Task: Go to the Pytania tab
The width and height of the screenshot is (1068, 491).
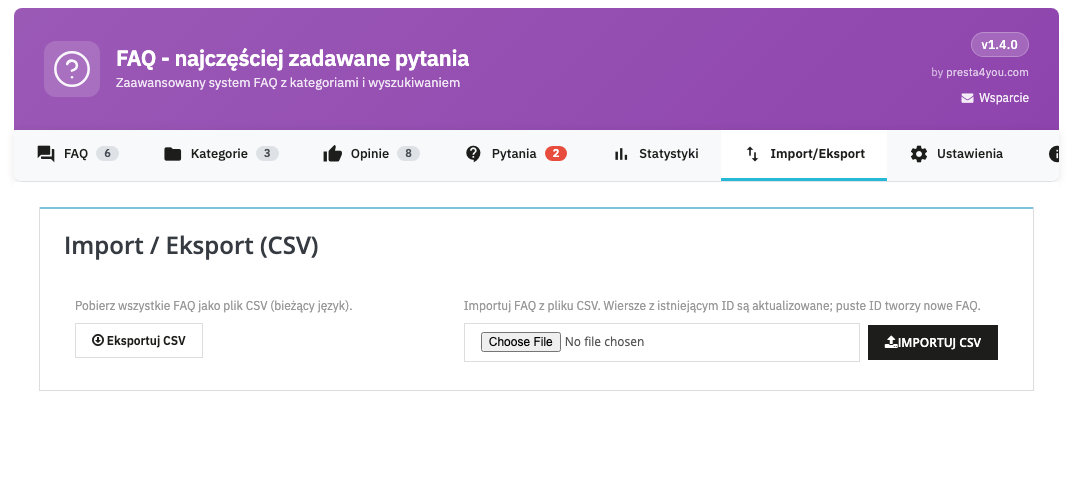Action: click(514, 154)
